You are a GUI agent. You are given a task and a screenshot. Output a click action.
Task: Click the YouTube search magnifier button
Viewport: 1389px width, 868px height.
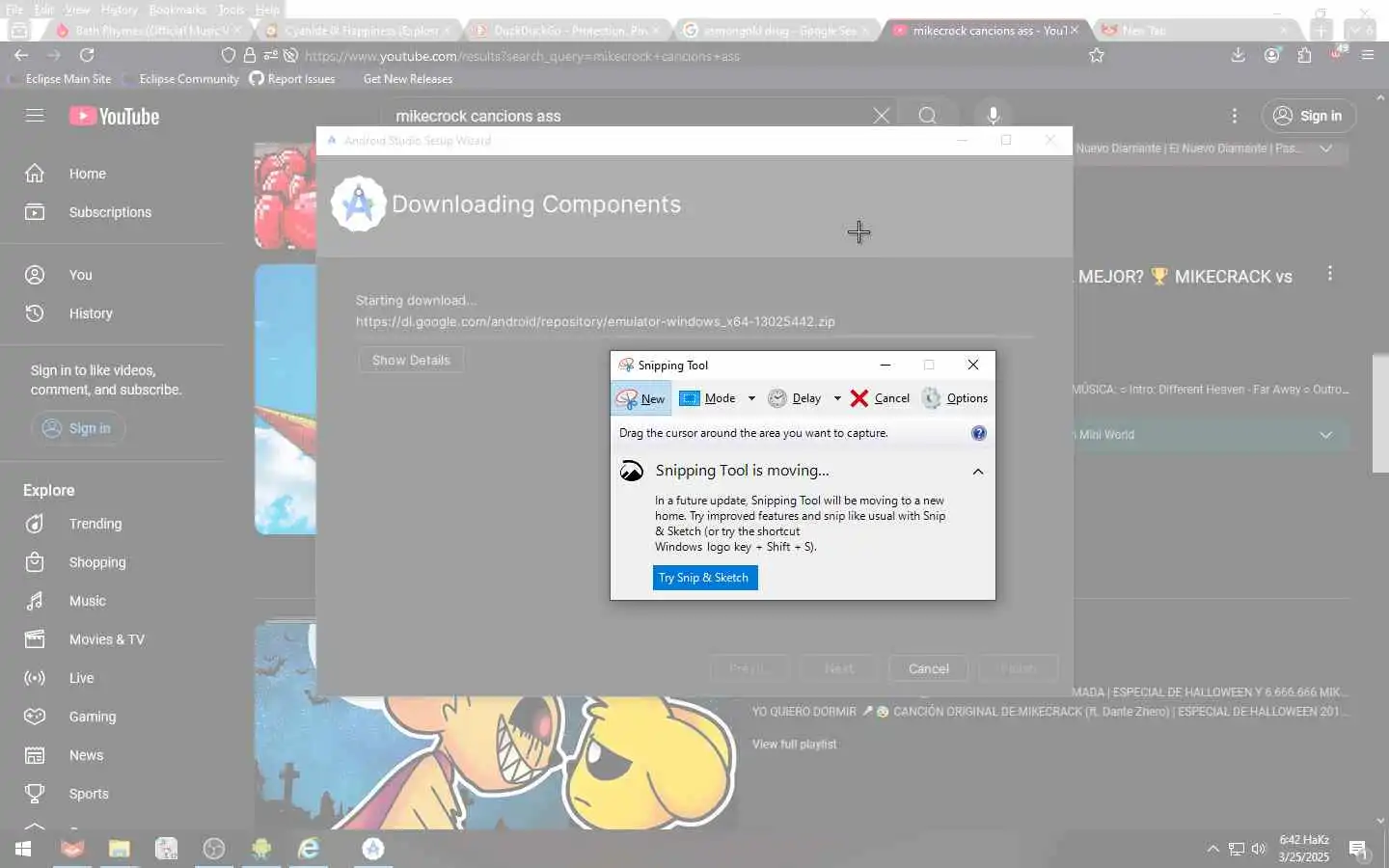(927, 116)
